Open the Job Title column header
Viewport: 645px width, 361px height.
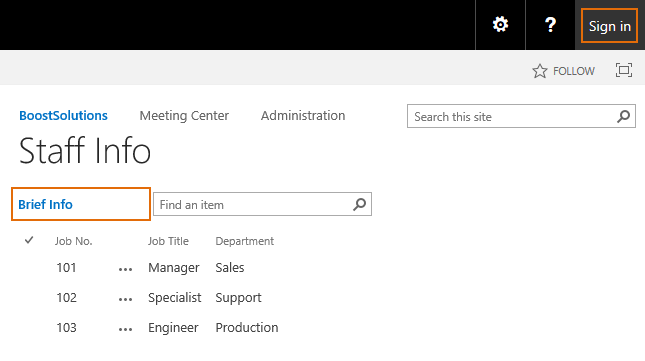pyautogui.click(x=168, y=241)
